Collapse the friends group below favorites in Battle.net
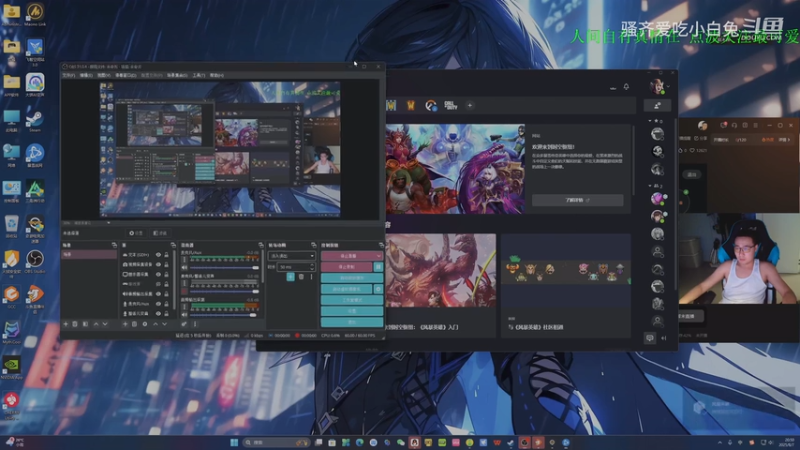 (x=650, y=186)
